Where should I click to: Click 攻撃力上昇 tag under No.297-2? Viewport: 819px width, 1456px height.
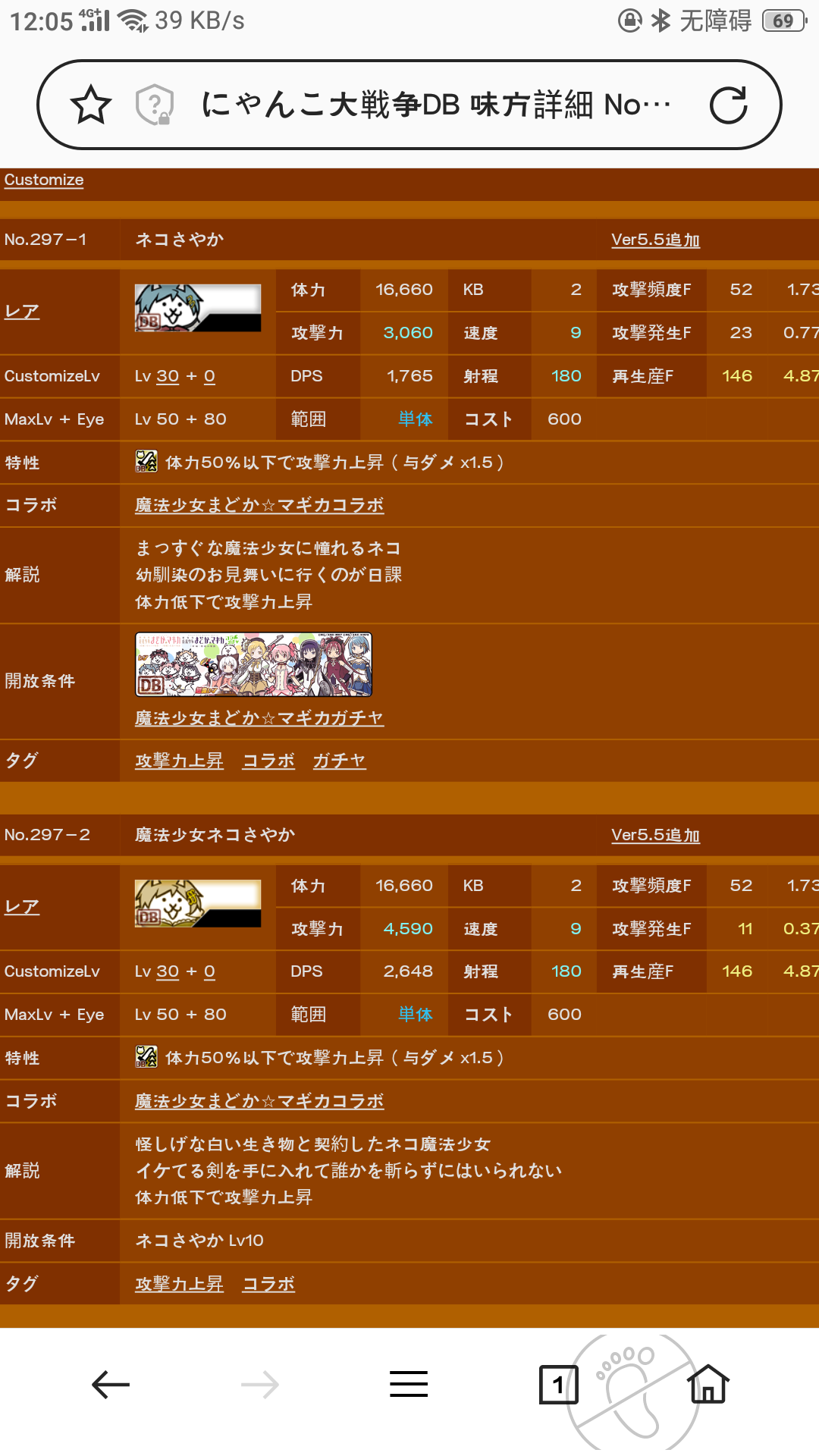click(179, 1284)
